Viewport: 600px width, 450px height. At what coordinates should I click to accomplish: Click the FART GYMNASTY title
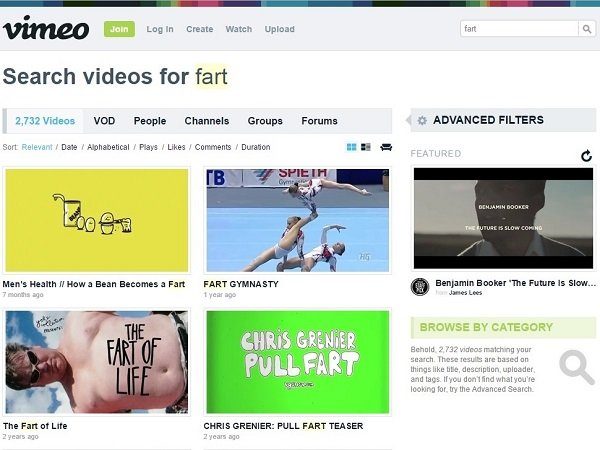[x=241, y=284]
